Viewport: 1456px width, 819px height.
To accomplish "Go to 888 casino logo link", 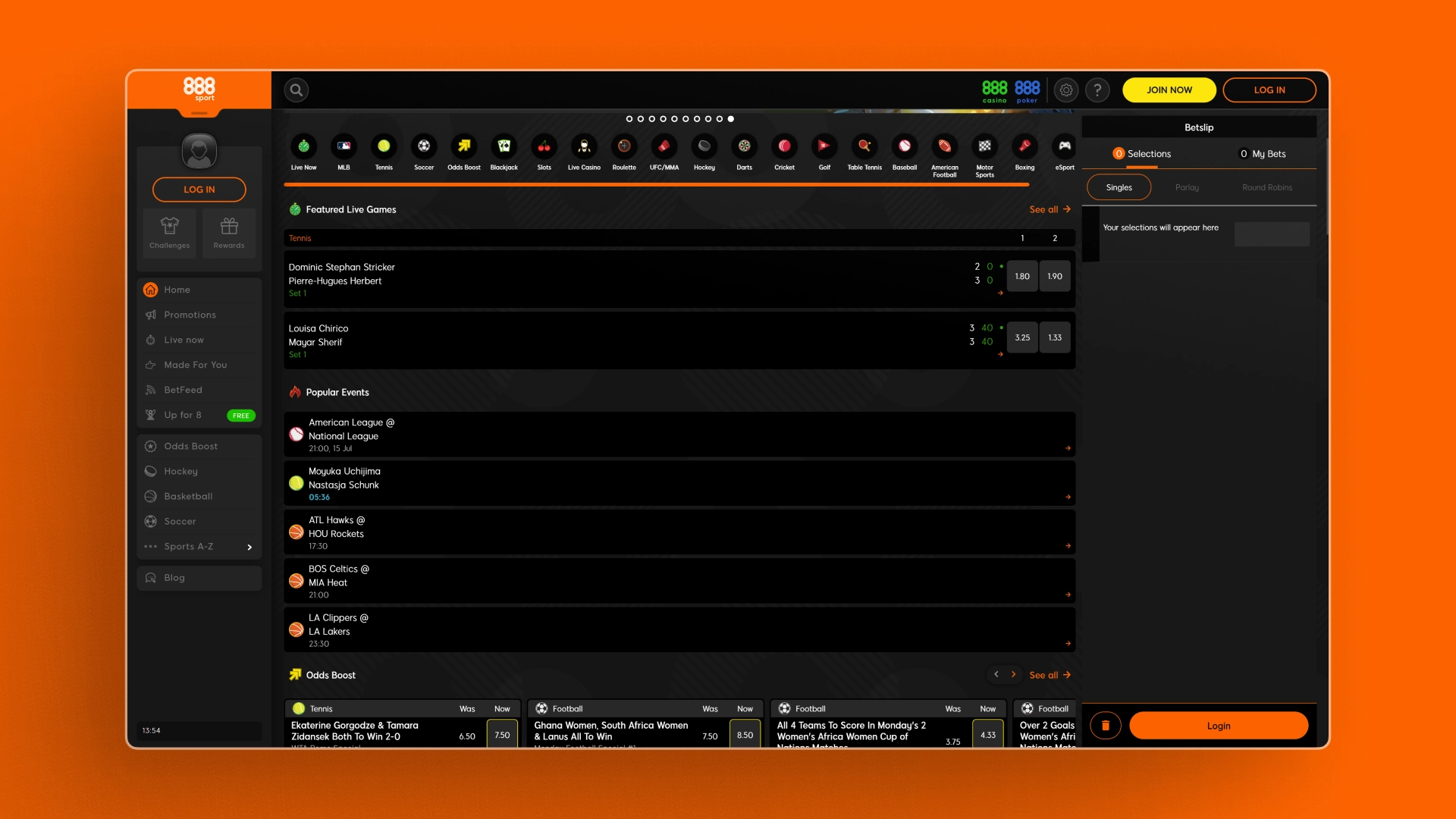I will tap(994, 91).
